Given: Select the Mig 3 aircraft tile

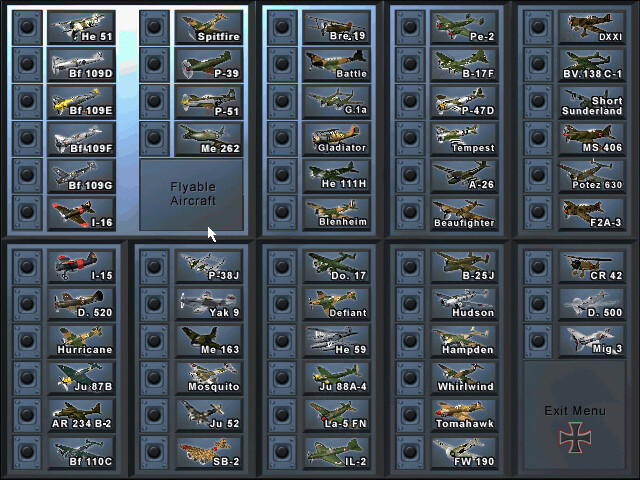Looking at the screenshot, I should coord(592,341).
